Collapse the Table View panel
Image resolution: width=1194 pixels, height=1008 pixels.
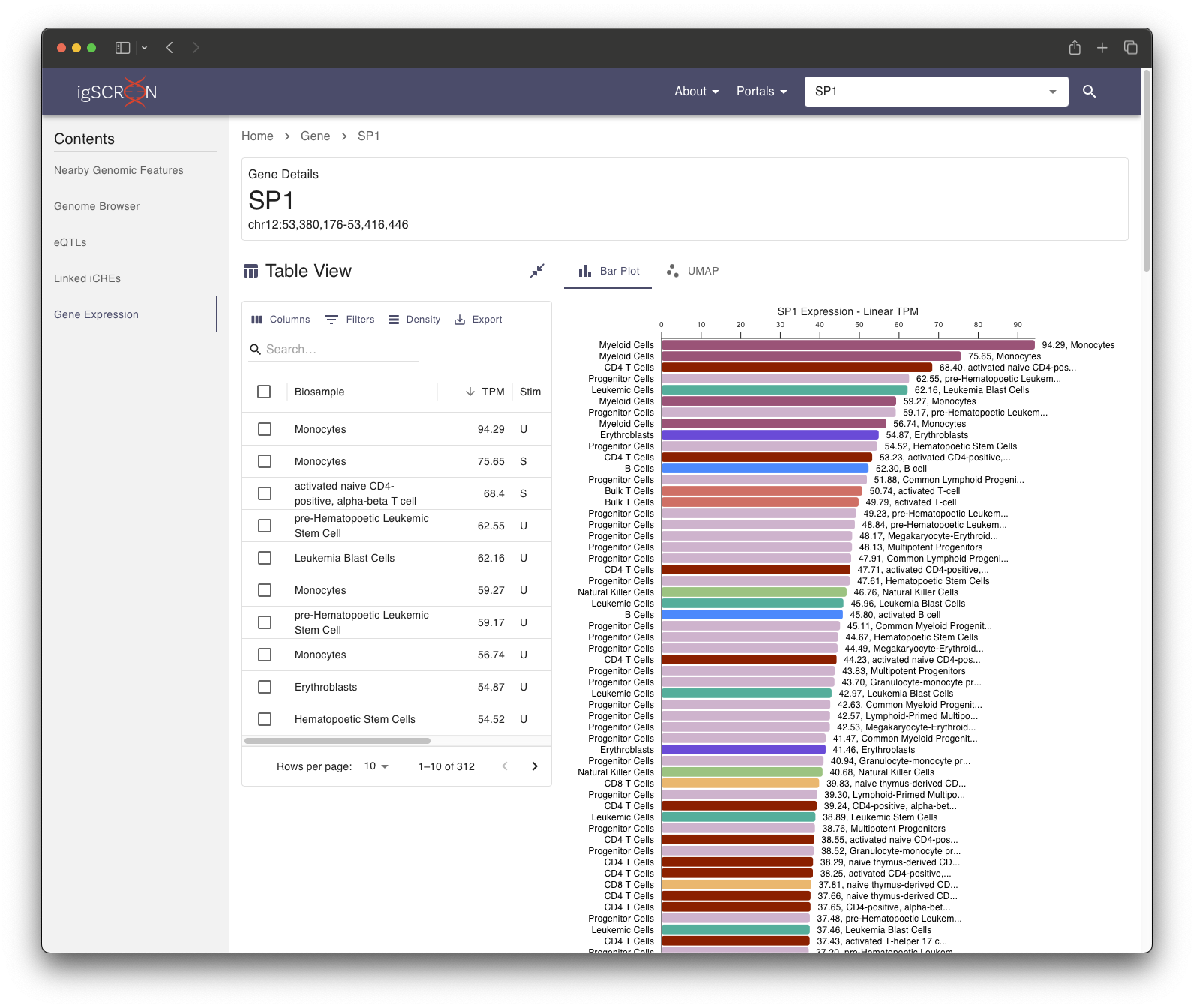pos(537,271)
